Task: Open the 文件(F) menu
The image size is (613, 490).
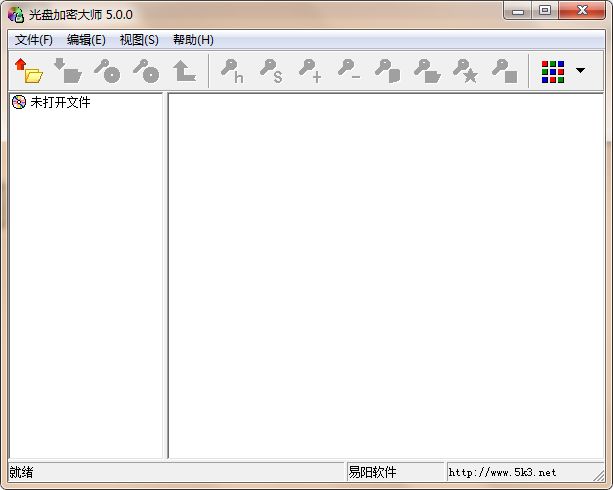Action: (x=34, y=40)
